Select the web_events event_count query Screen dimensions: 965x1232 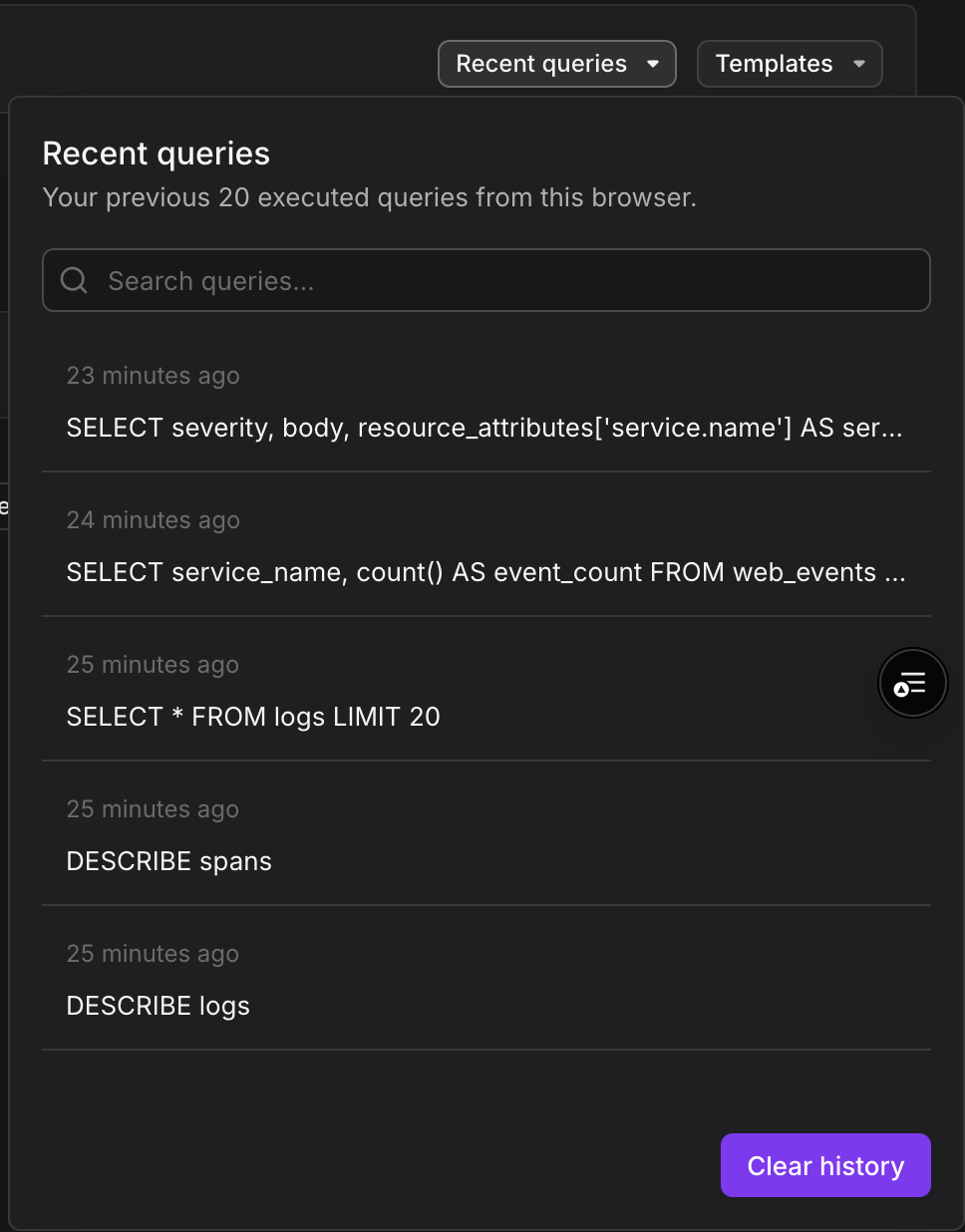(485, 571)
